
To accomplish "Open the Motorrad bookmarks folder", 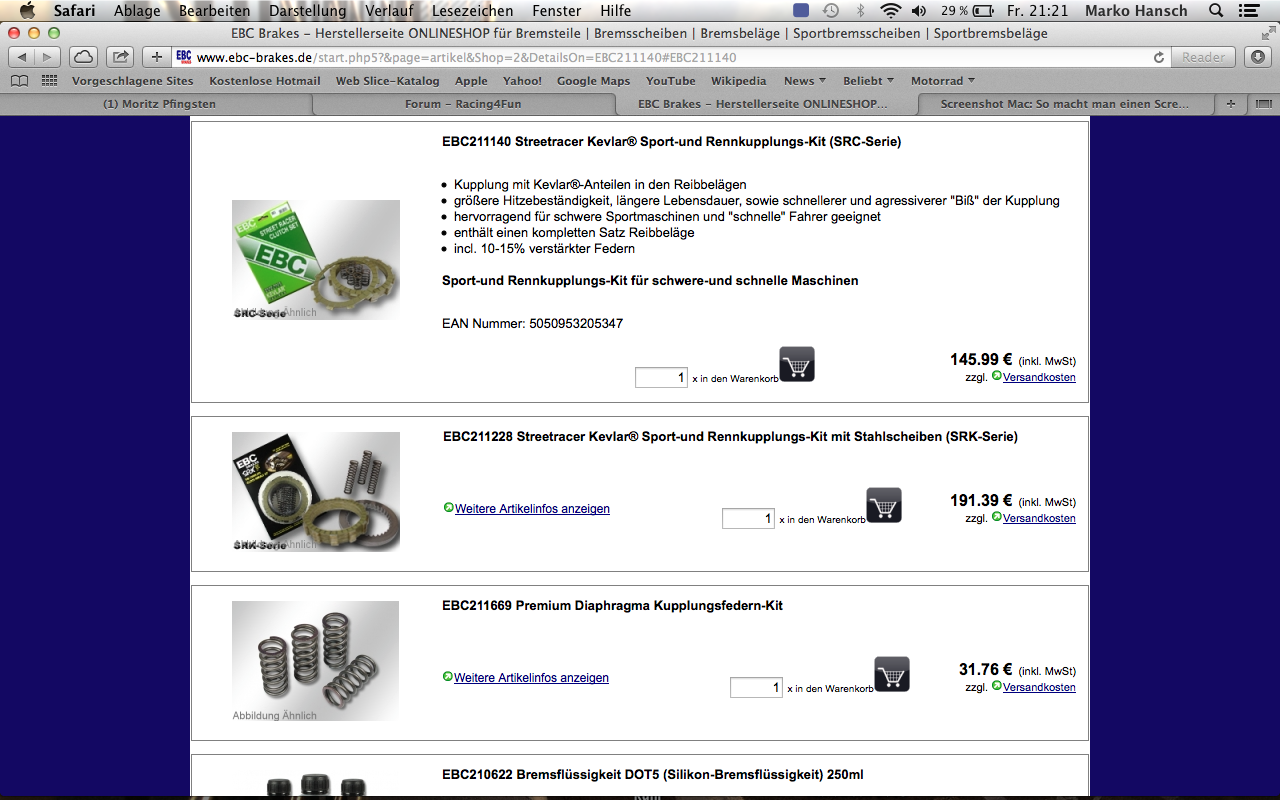I will pyautogui.click(x=943, y=81).
